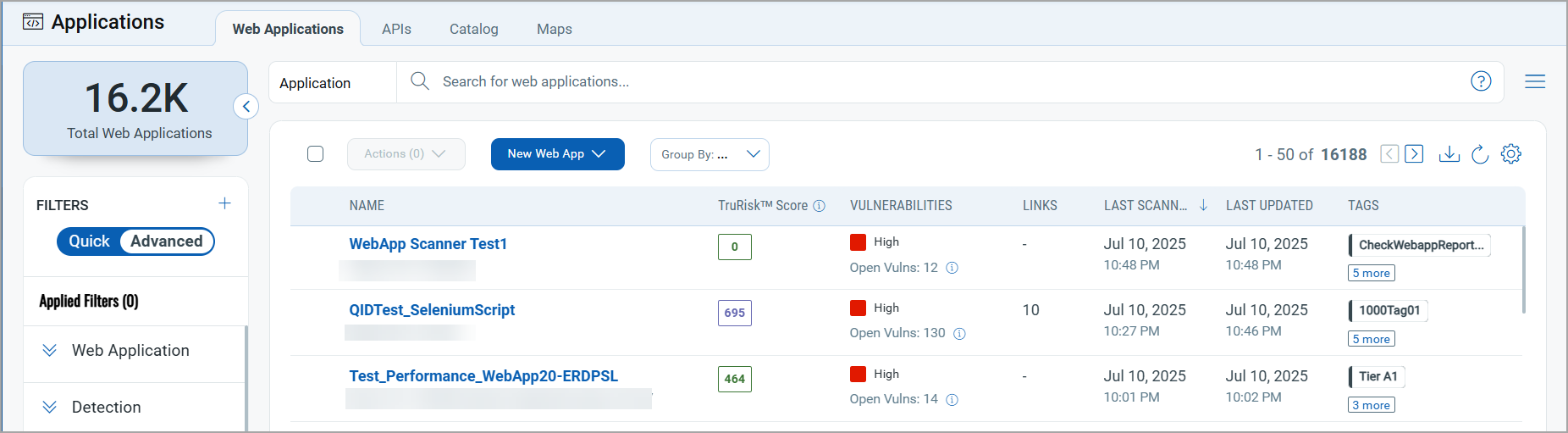The image size is (1568, 433).
Task: Tick the select-all checkbox
Action: coord(316,154)
